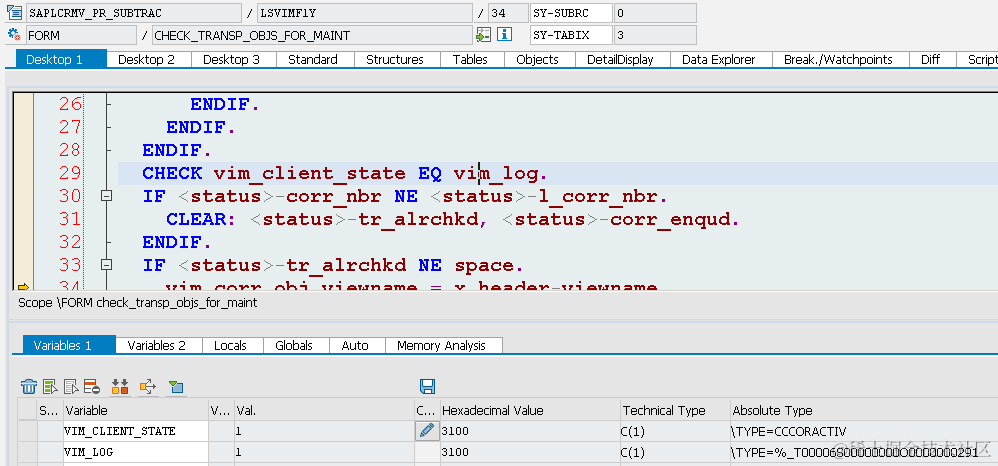Image resolution: width=998 pixels, height=466 pixels.
Task: Click the green variable list toolbar icon
Action: 50,386
